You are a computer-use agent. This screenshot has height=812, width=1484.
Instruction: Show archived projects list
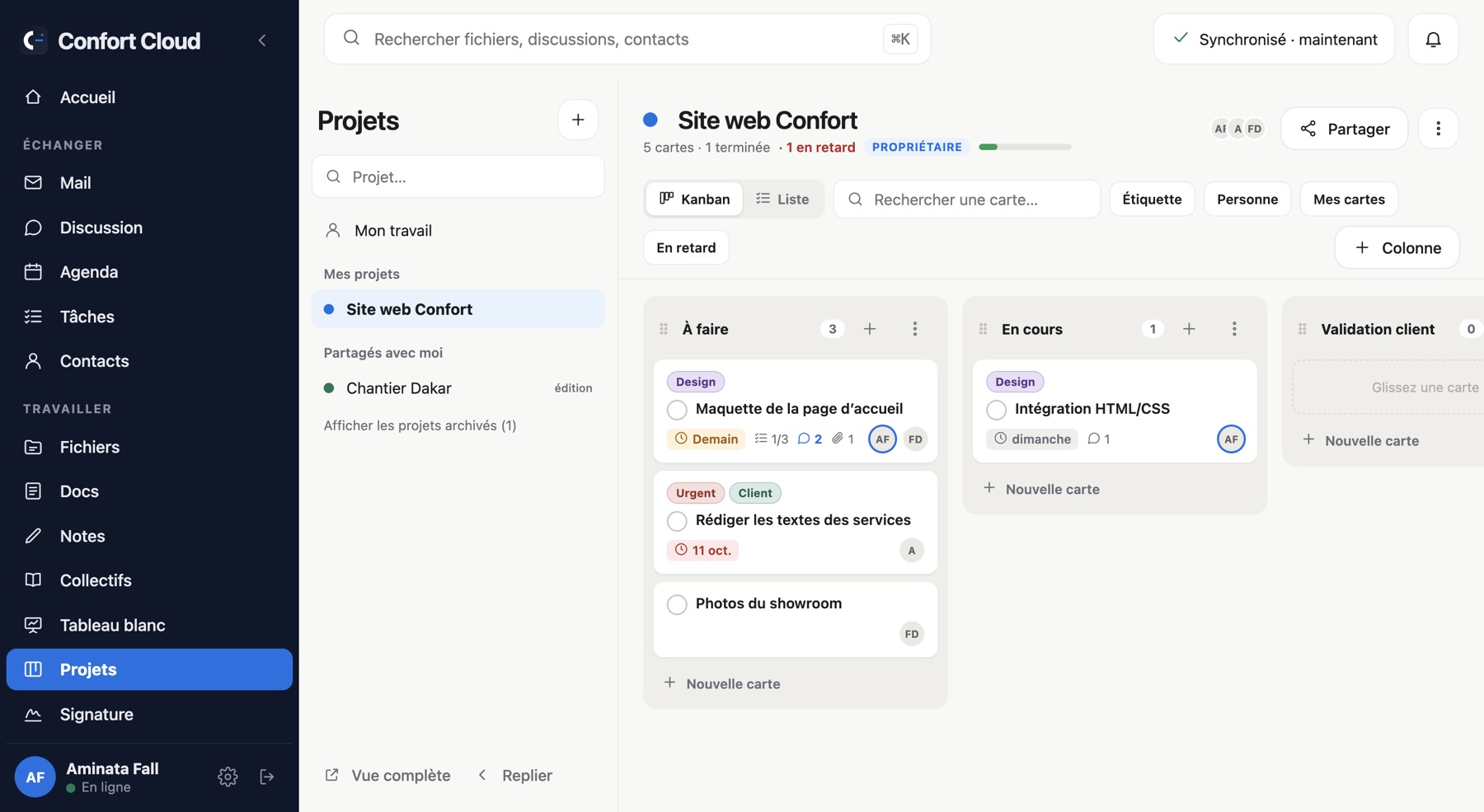pos(420,425)
